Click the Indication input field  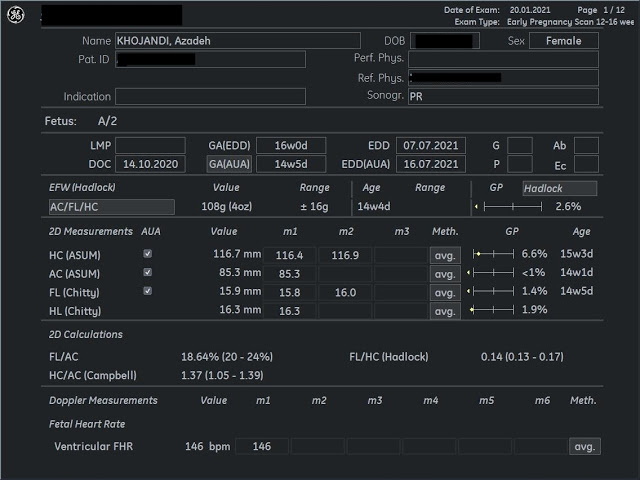210,96
